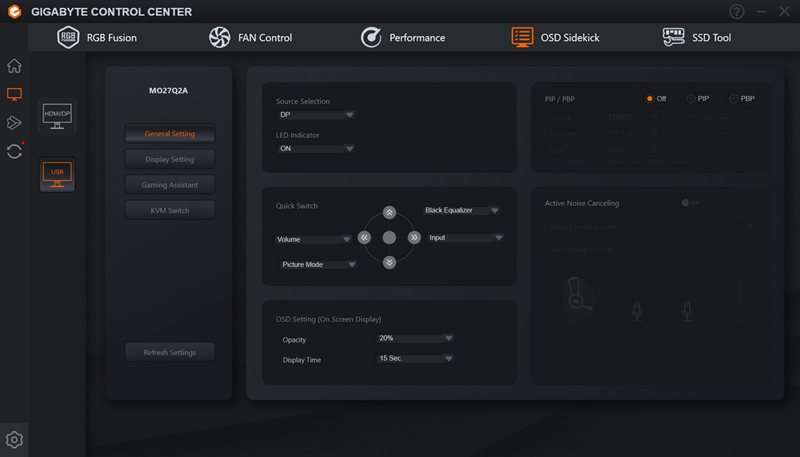Select the USB monitor connection icon
This screenshot has width=800, height=457.
click(x=57, y=174)
